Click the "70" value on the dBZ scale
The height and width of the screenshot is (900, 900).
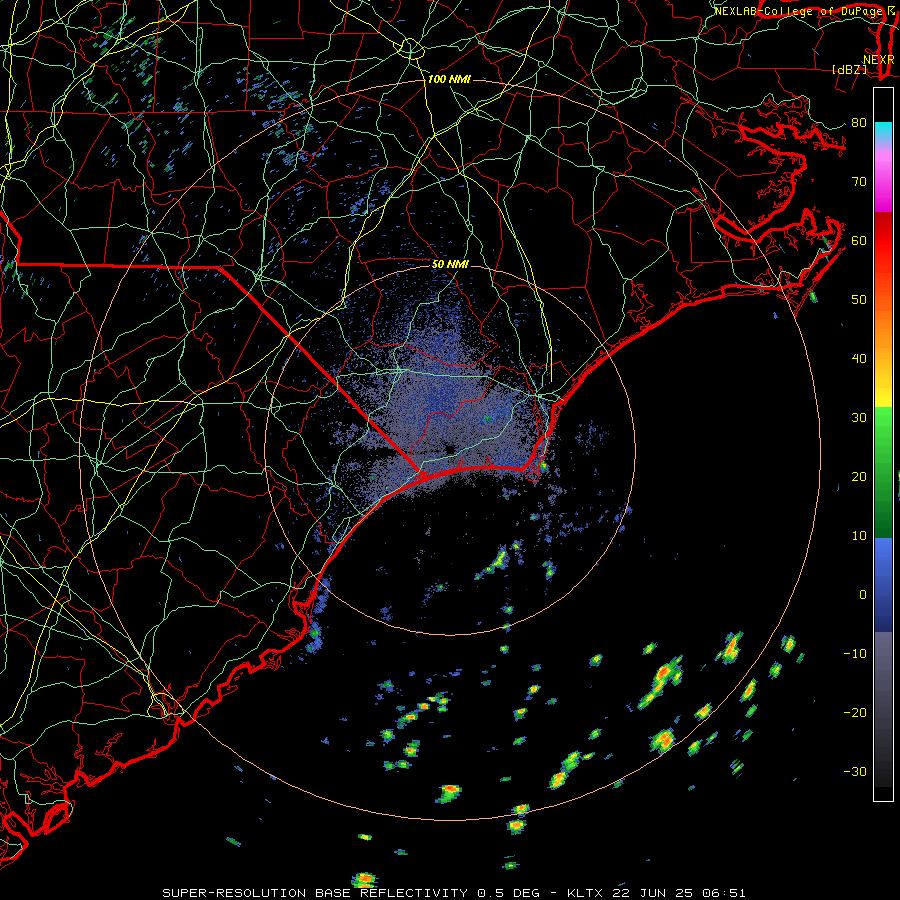pyautogui.click(x=859, y=182)
